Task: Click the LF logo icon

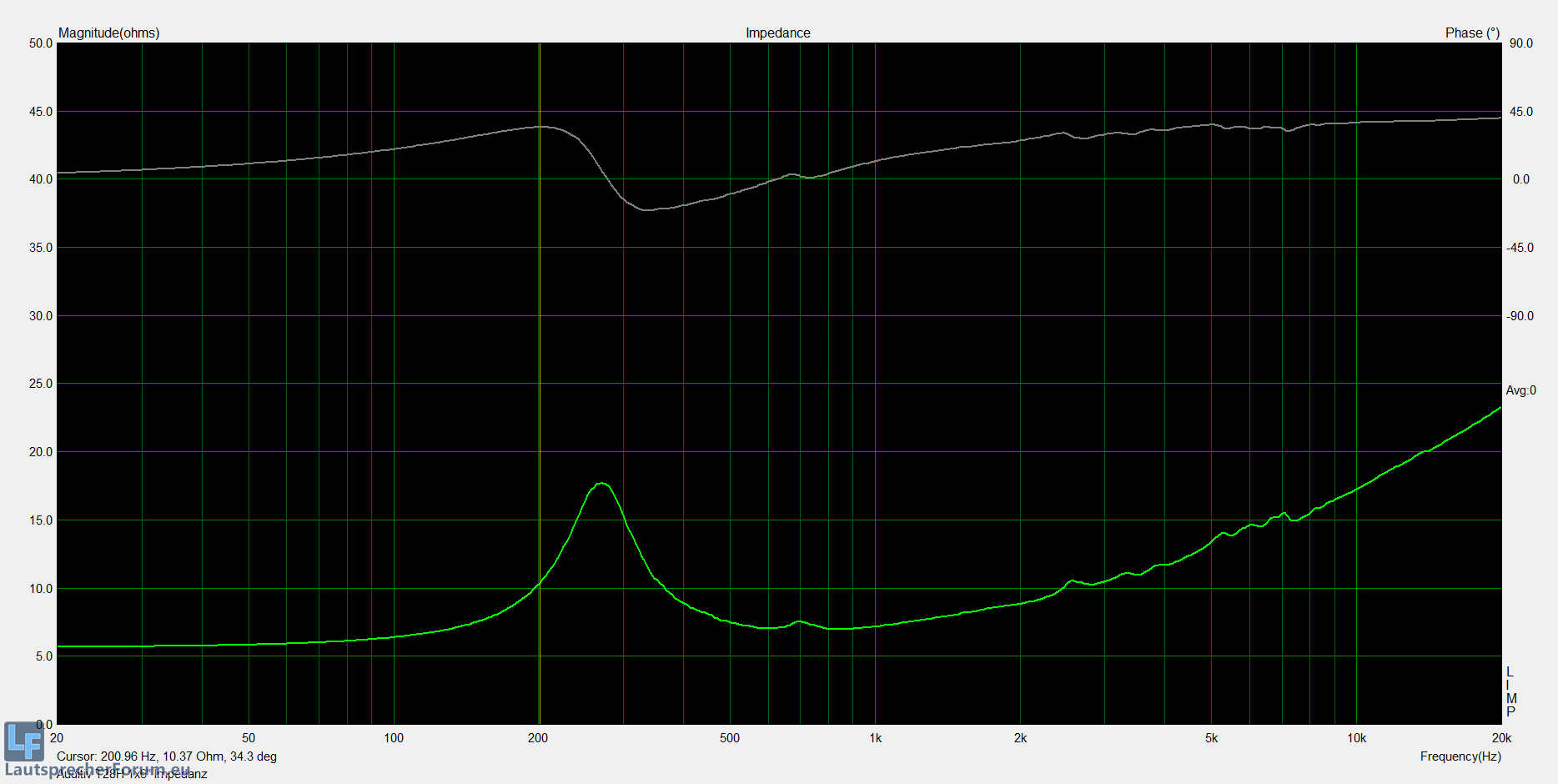Action: pyautogui.click(x=23, y=741)
